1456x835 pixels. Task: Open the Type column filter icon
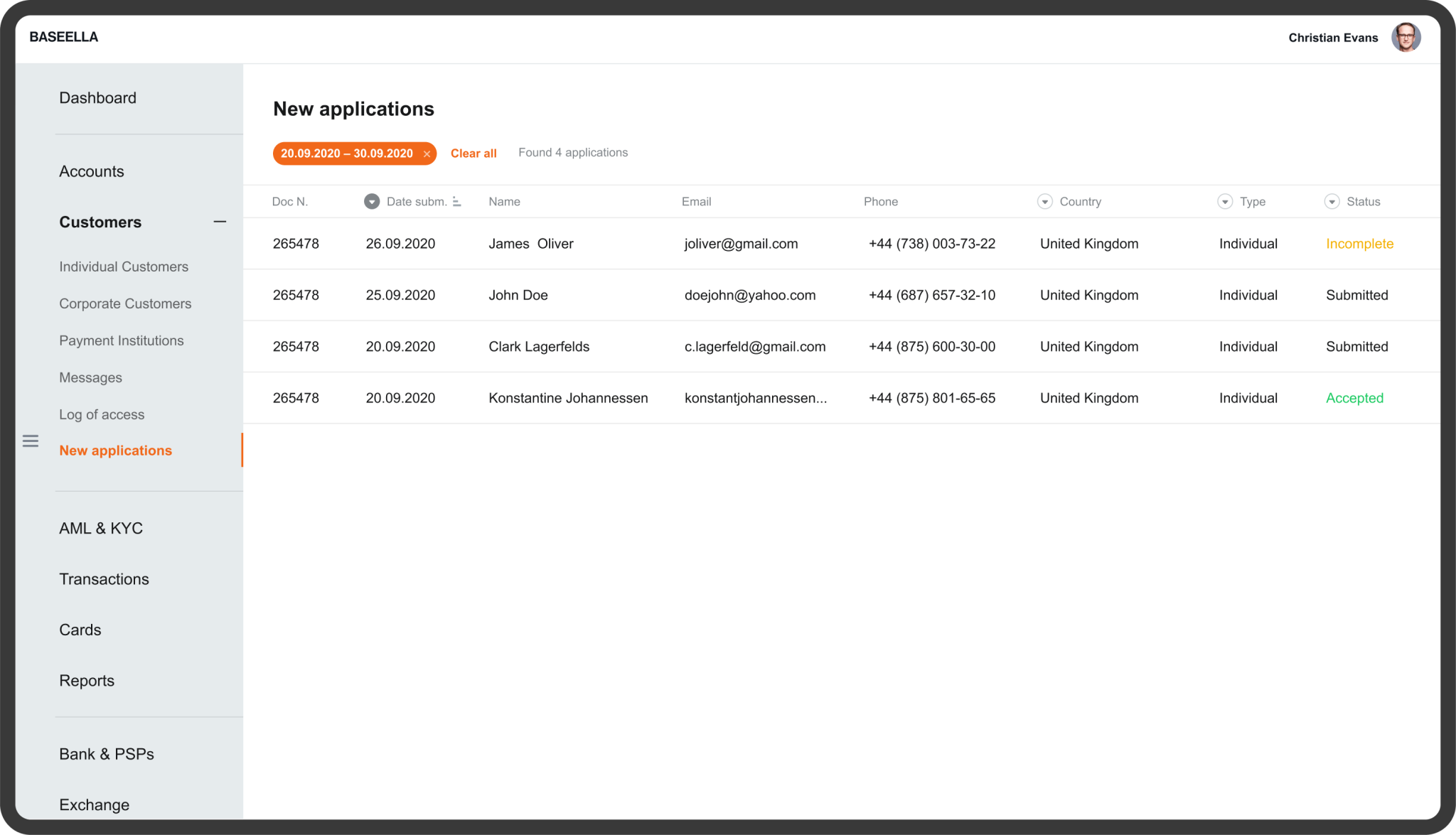[x=1224, y=201]
